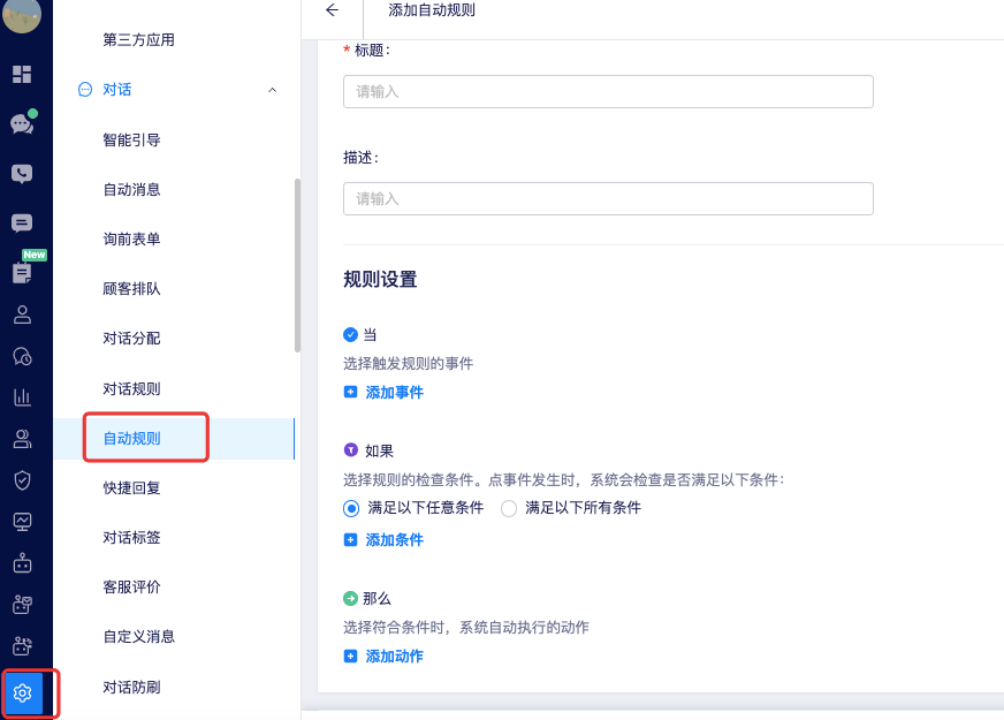Open the bar chart statistics icon

[22, 397]
